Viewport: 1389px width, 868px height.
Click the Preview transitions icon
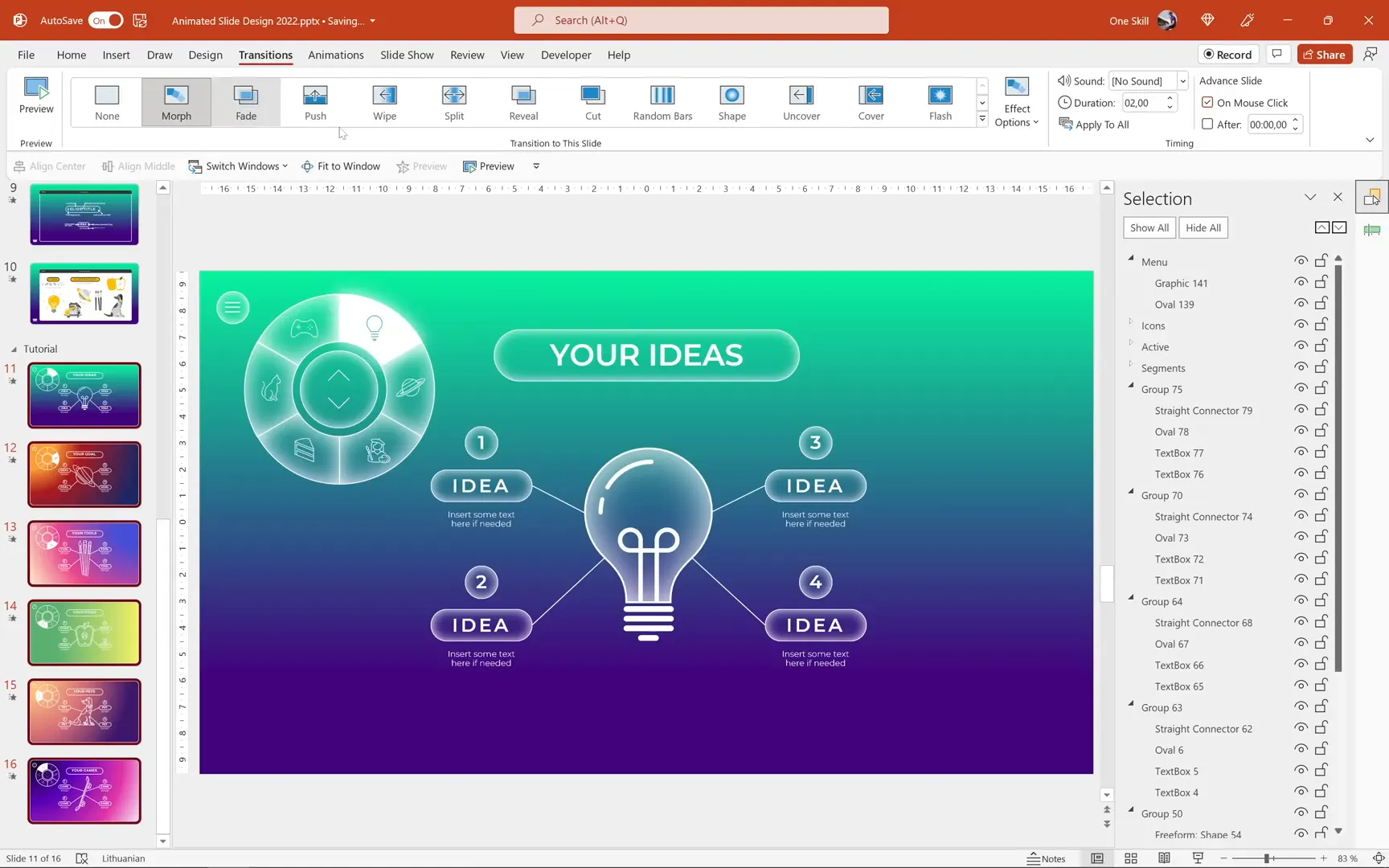click(x=36, y=96)
